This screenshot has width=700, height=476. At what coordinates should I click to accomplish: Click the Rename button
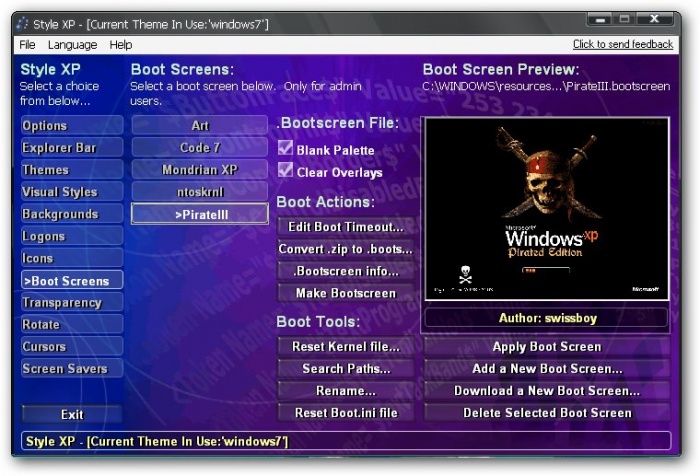click(x=346, y=391)
